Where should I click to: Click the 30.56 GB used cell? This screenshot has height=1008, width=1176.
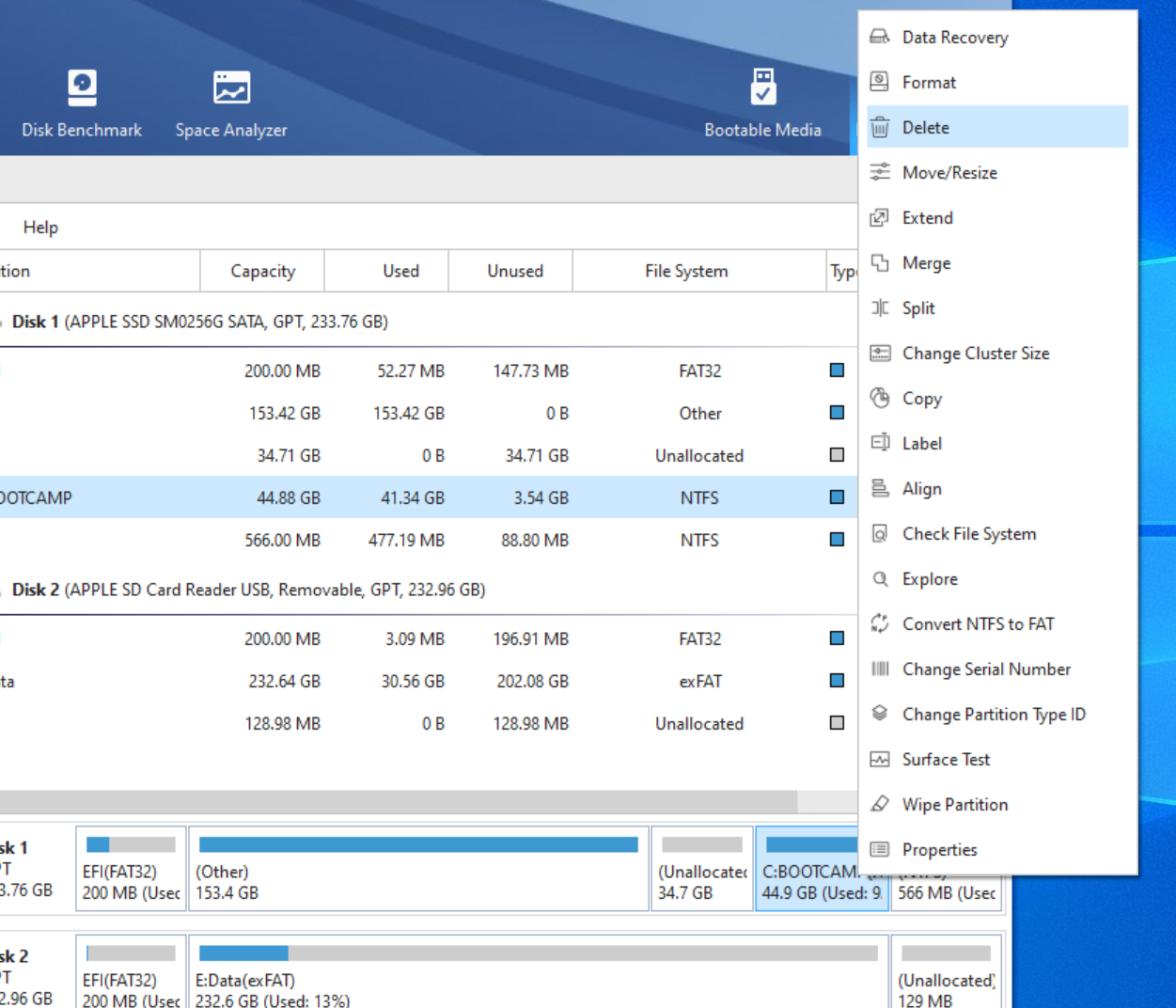coord(413,681)
